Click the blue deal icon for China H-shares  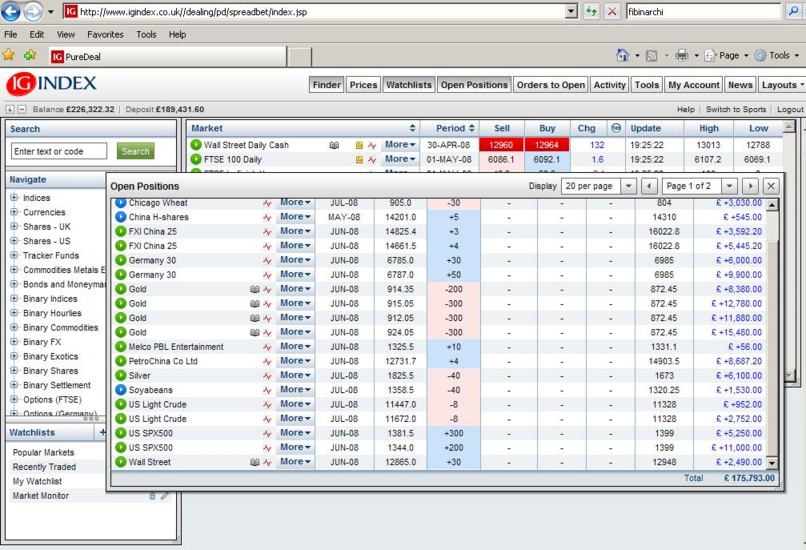(120, 217)
